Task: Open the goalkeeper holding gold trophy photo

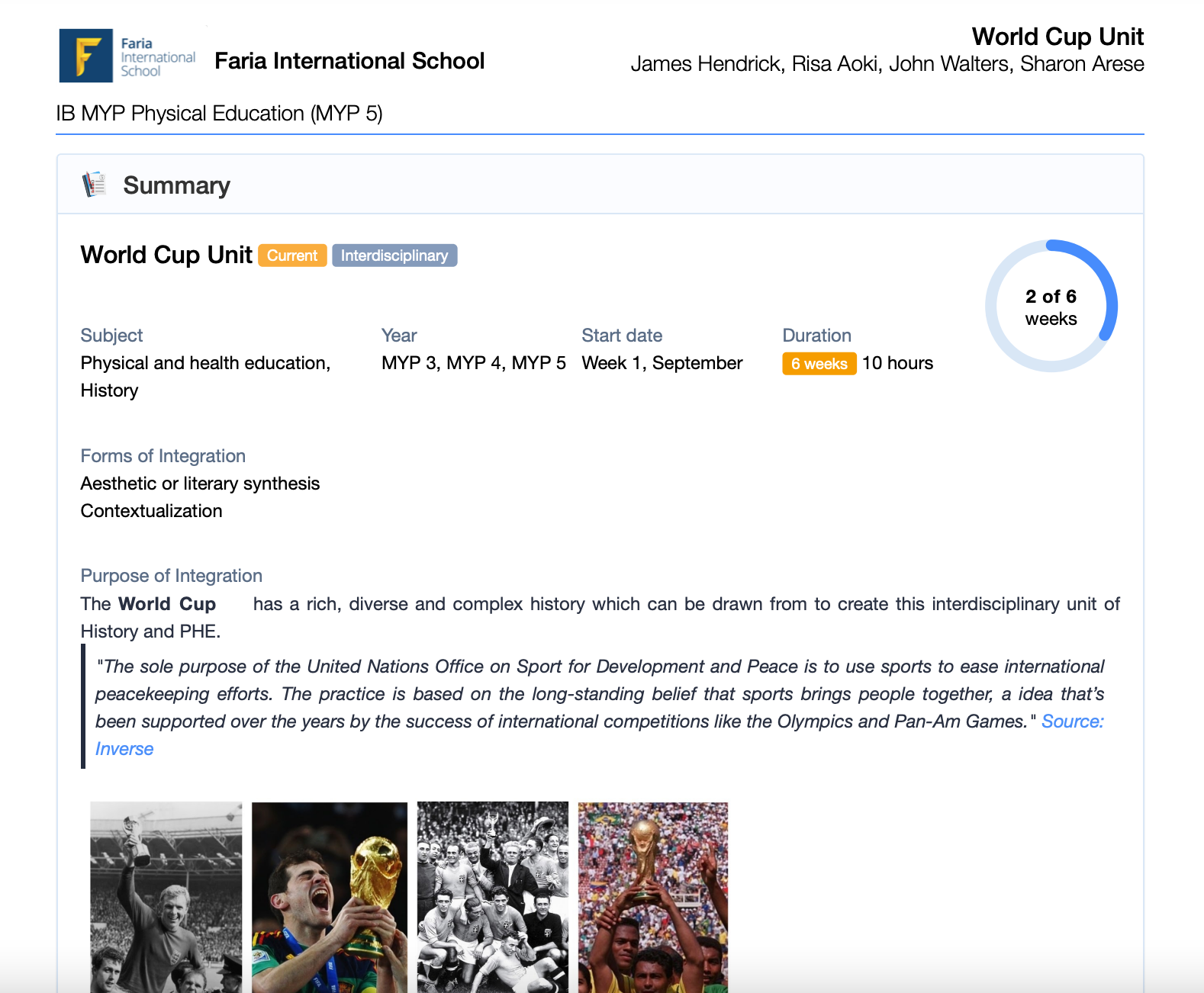Action: [330, 896]
